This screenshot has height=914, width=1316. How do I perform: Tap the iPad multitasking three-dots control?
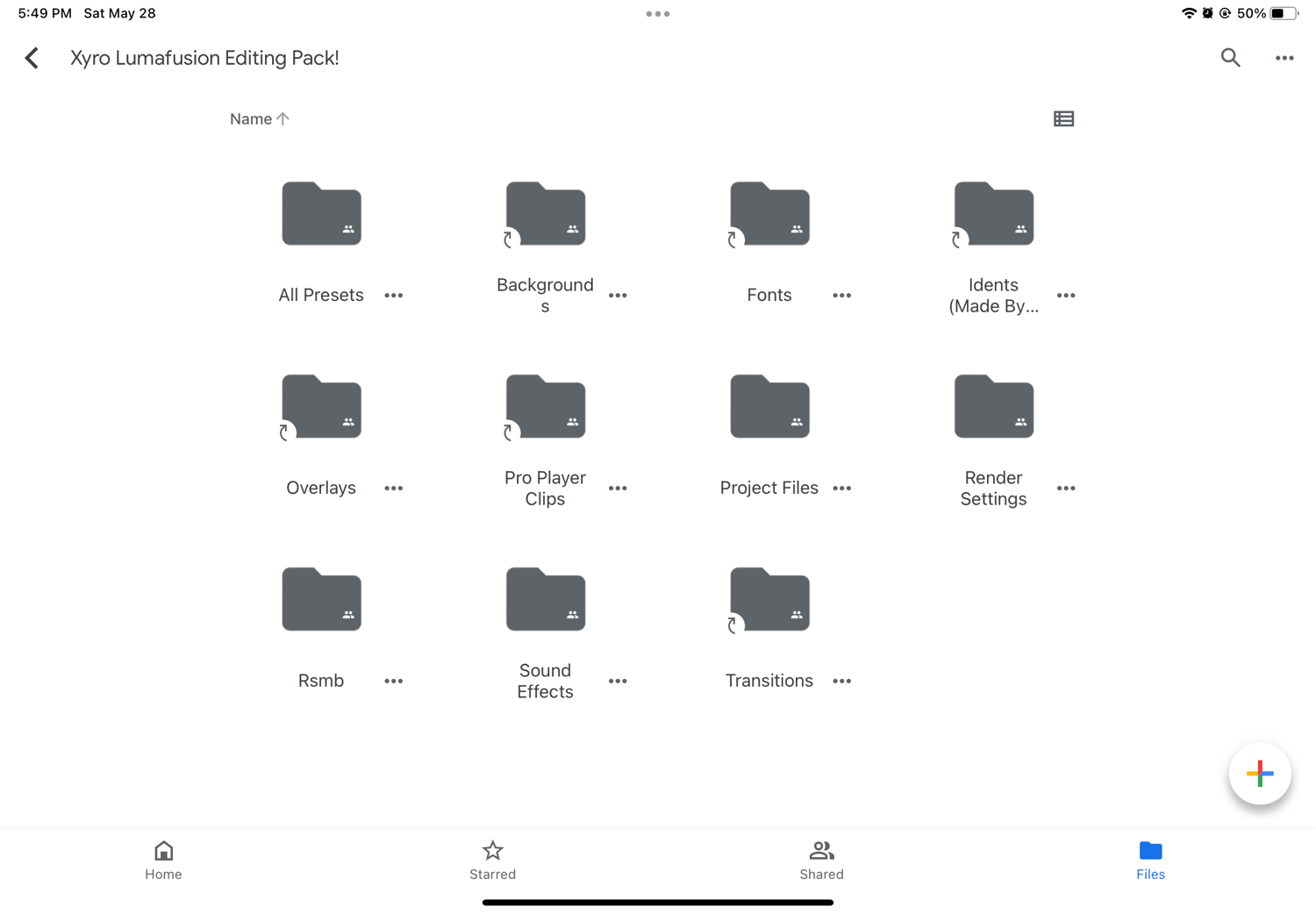click(x=658, y=14)
